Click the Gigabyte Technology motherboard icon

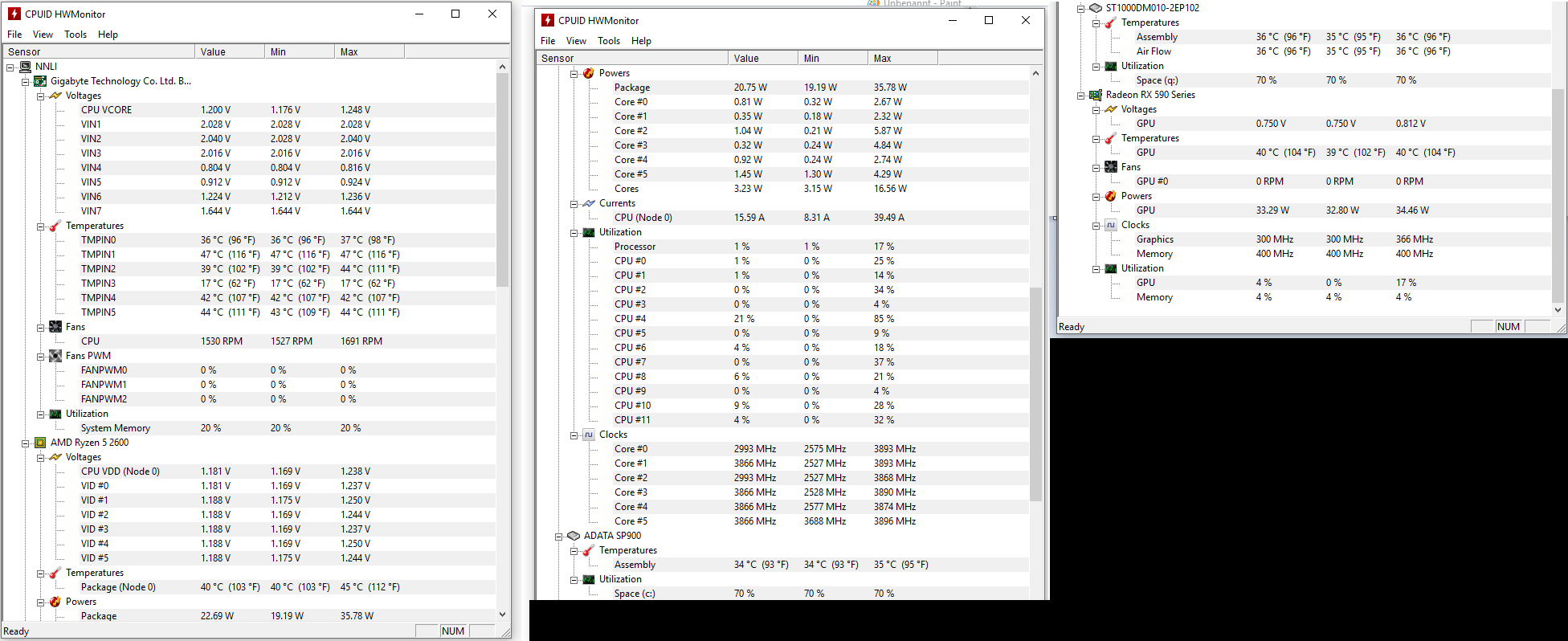pyautogui.click(x=40, y=81)
